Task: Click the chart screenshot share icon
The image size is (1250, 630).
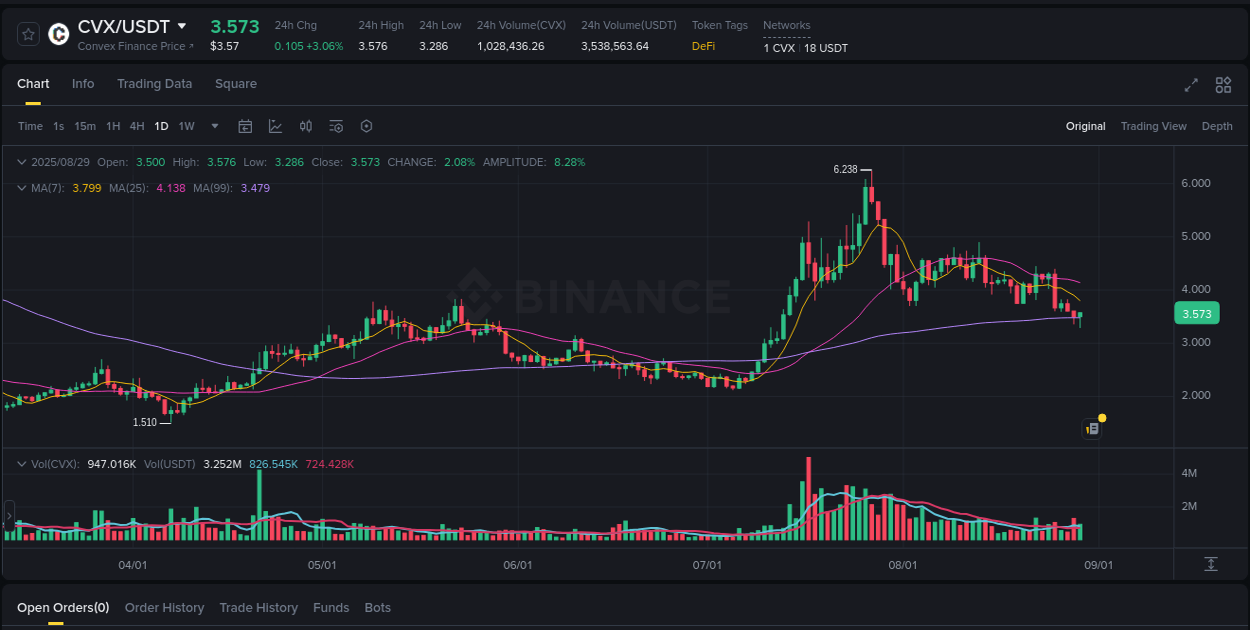Action: coord(1092,428)
